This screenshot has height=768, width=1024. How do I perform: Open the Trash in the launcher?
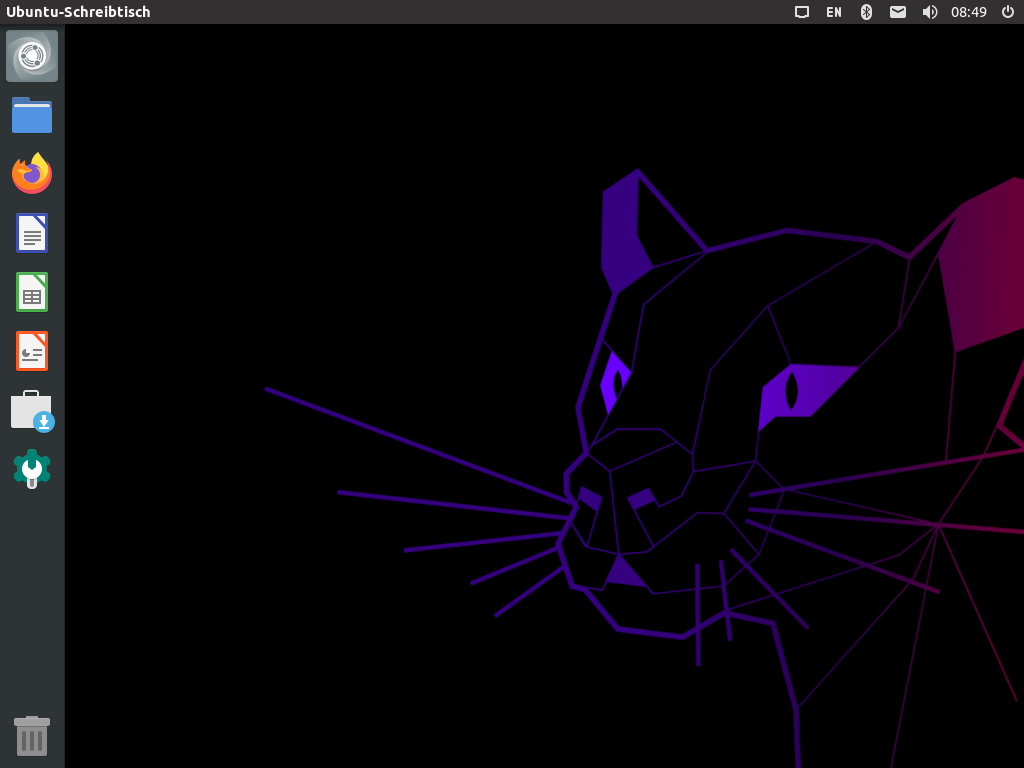(32, 735)
